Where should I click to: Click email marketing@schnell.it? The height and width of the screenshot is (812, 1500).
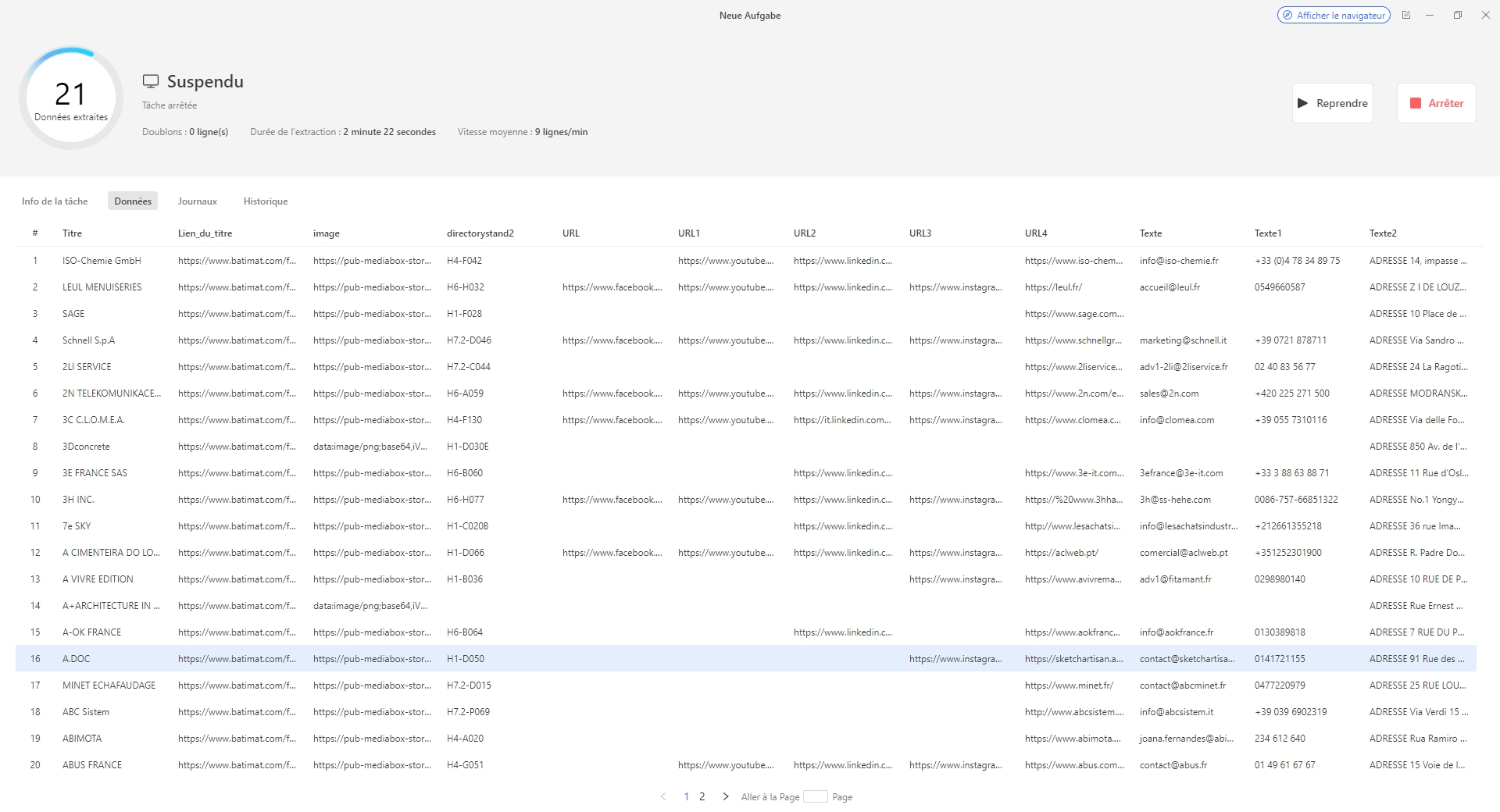pos(1184,340)
